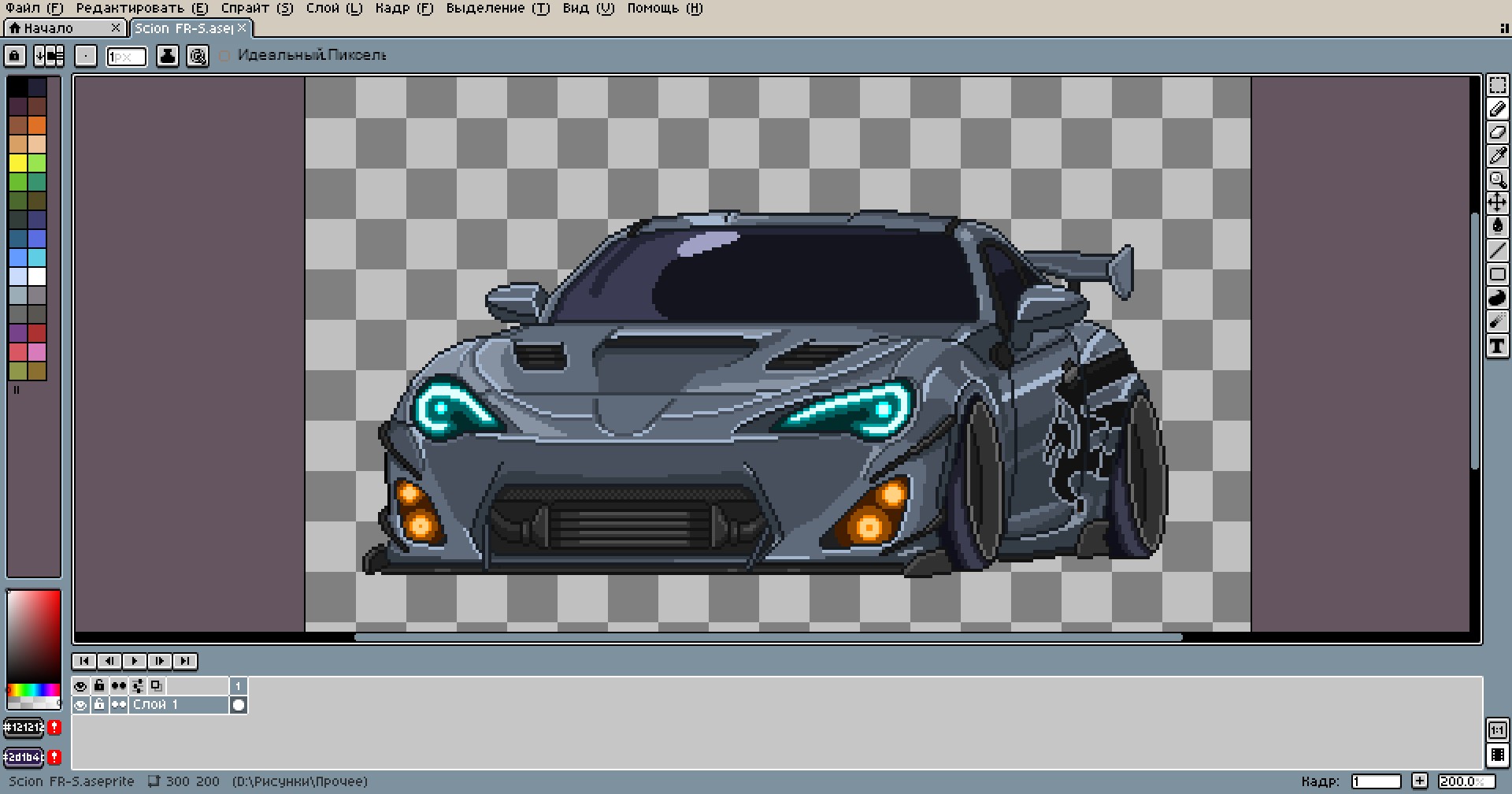1512x794 pixels.
Task: Go to the last frame
Action: 185,662
